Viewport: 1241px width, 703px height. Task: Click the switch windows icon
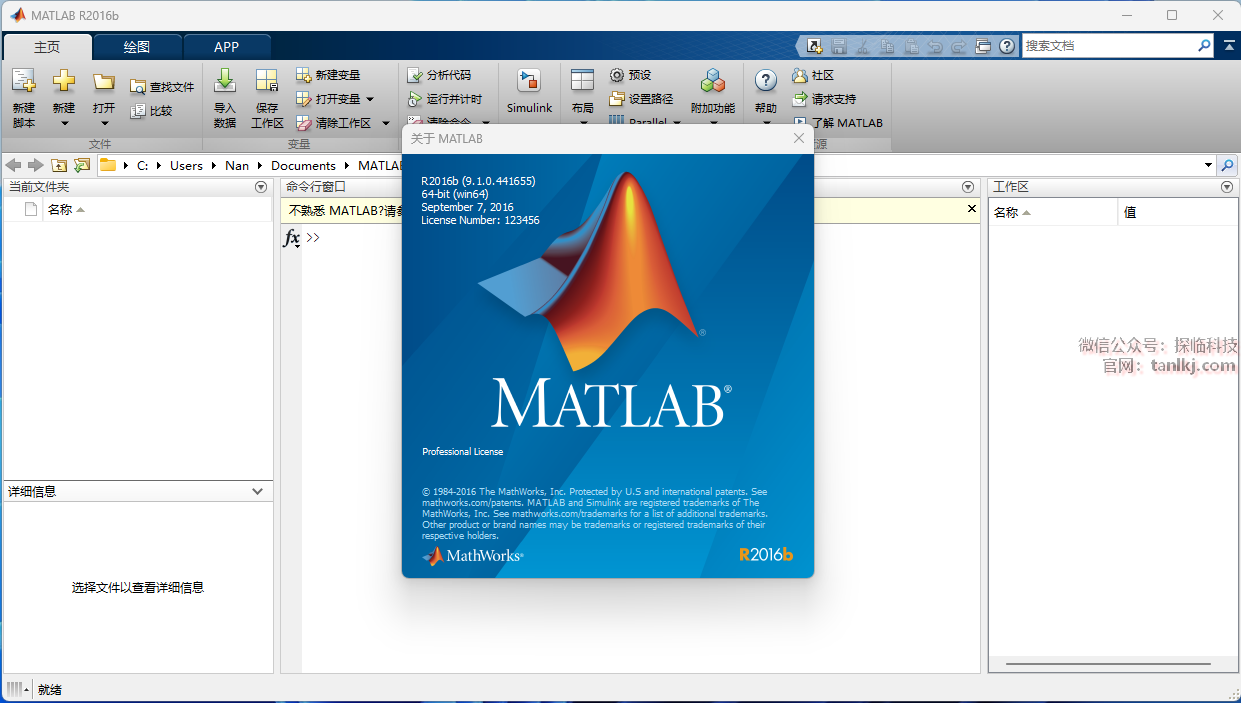982,46
